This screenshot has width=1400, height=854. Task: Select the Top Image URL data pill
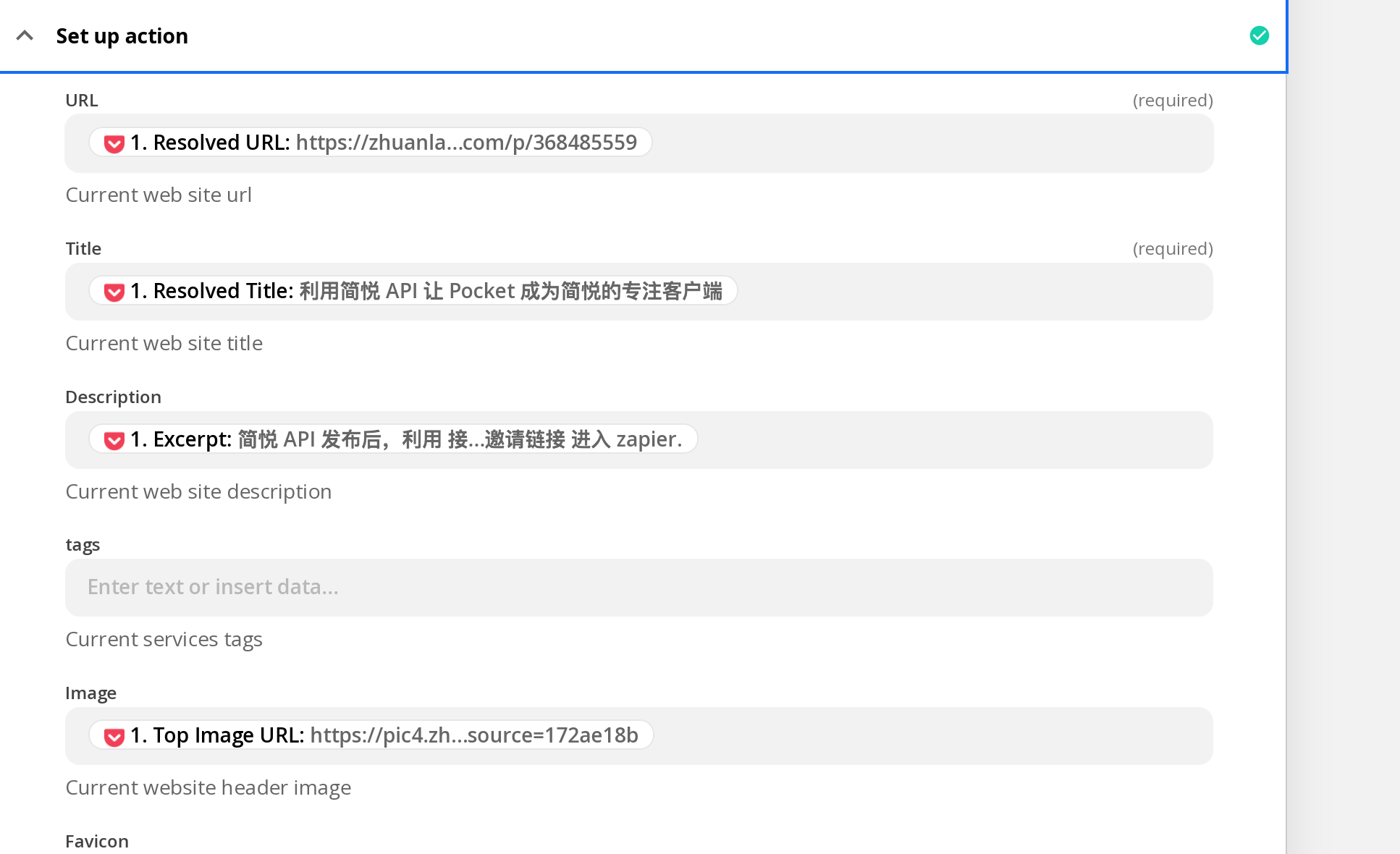[371, 735]
